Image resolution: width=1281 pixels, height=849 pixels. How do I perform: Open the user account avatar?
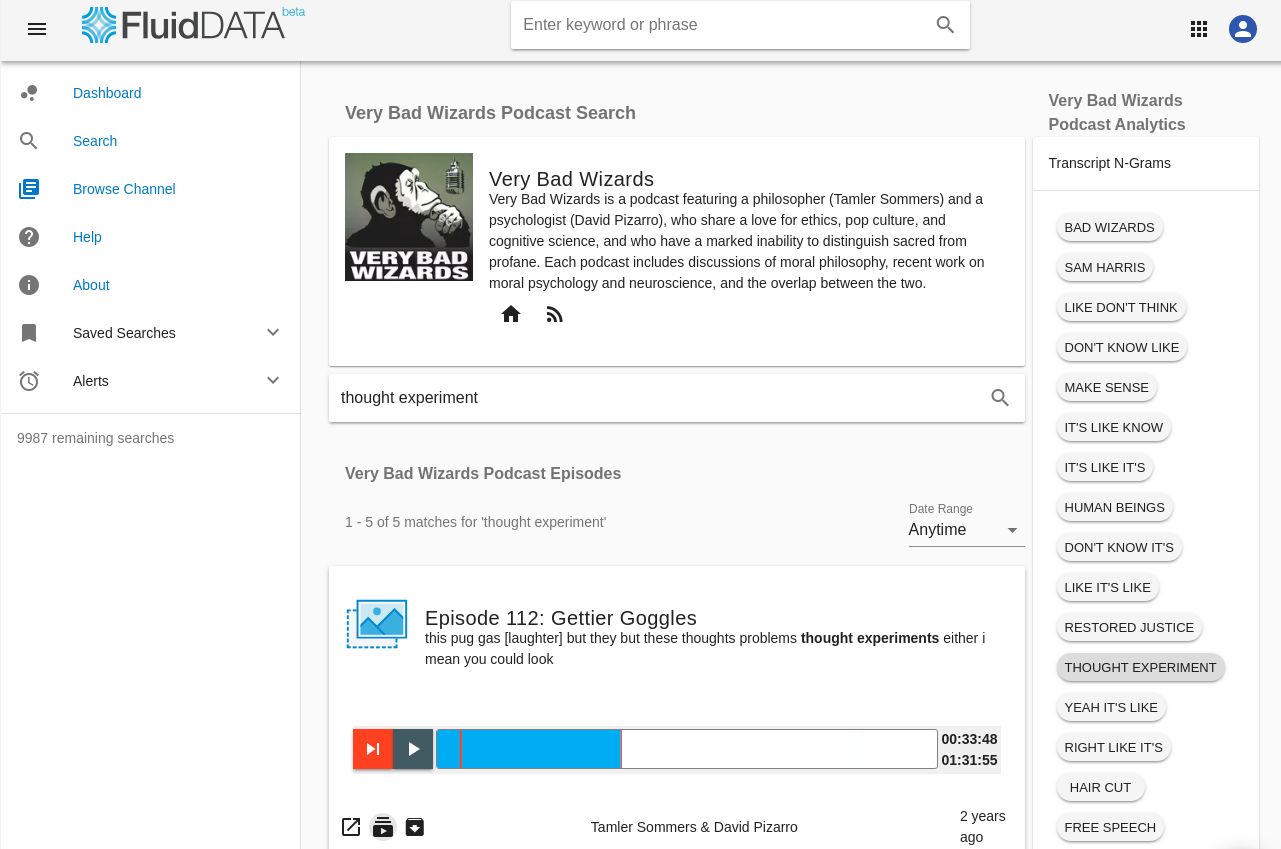1243,29
